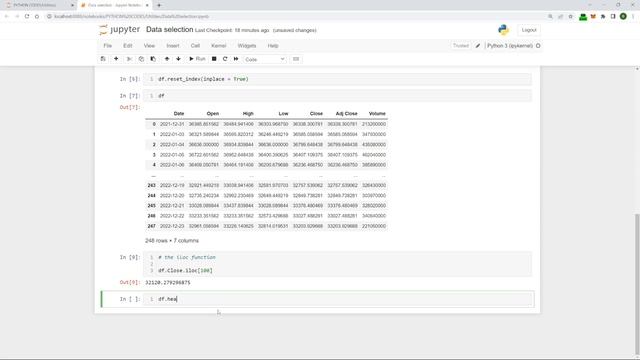Open the browser extensions puzzle icon
The image size is (640, 360).
603,16
